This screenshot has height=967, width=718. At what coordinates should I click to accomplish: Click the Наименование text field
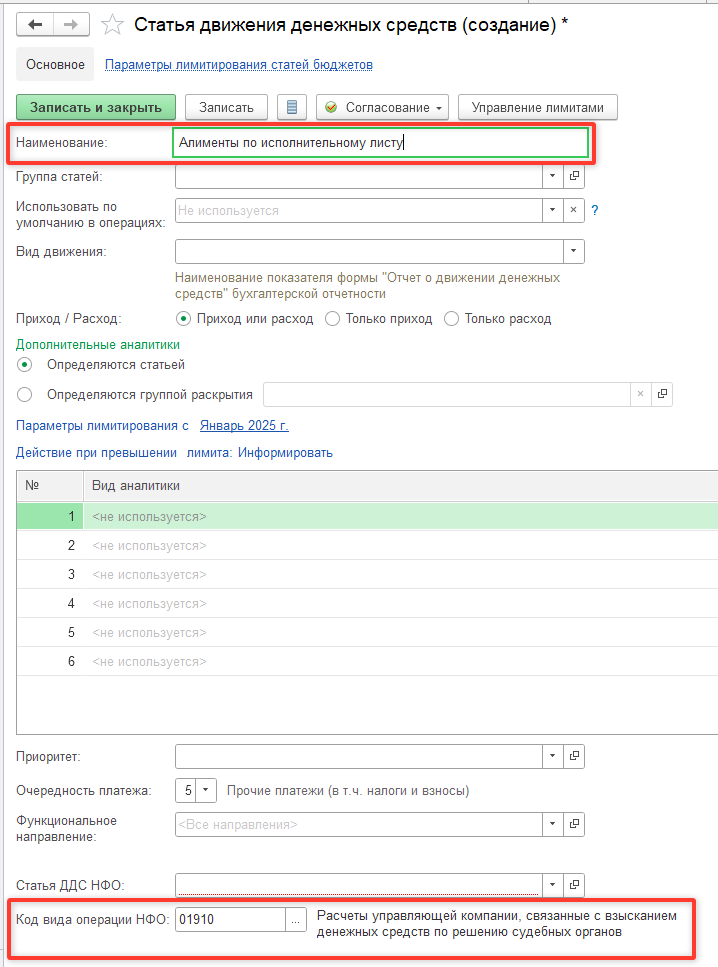[x=380, y=143]
